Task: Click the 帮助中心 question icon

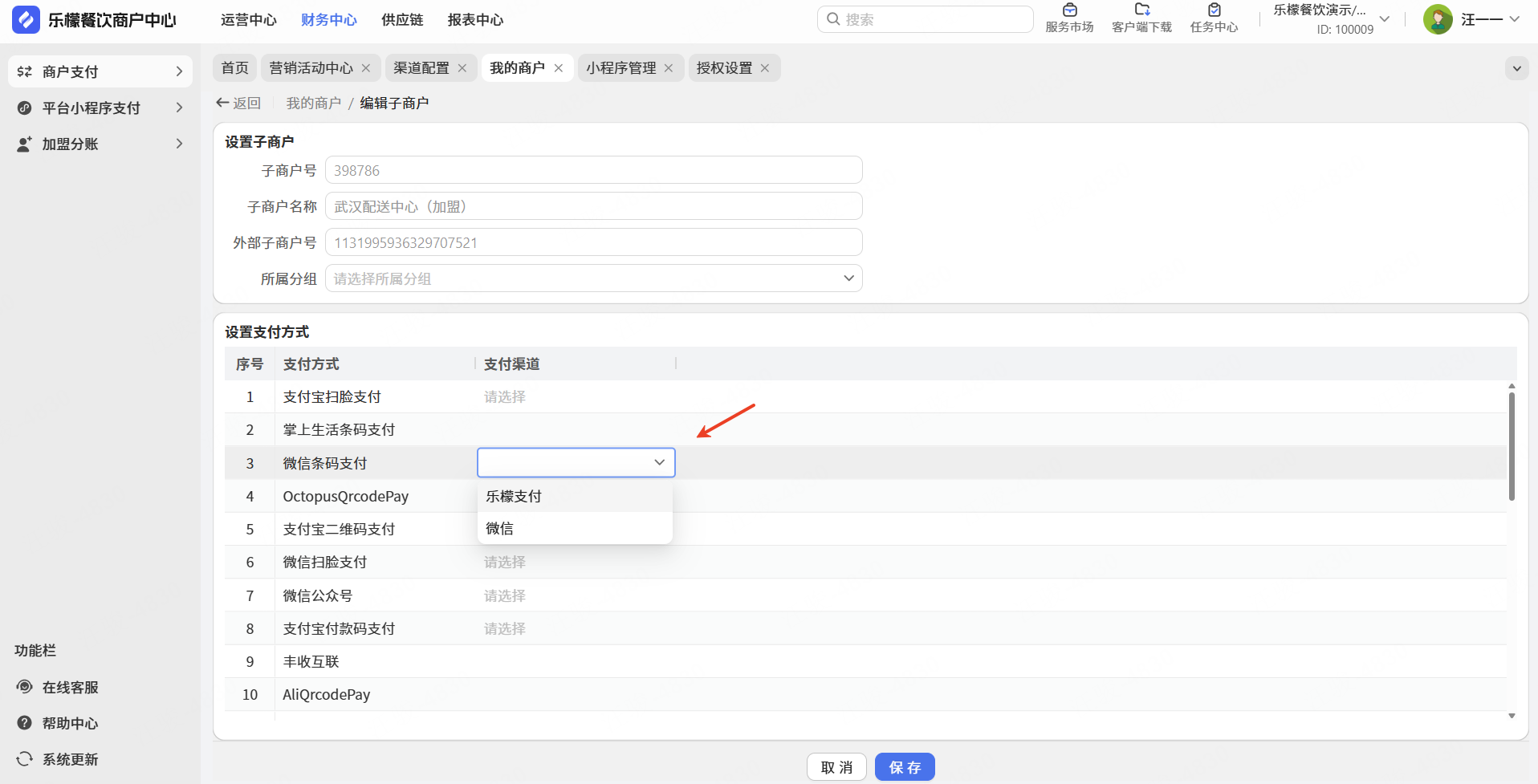Action: [x=25, y=723]
